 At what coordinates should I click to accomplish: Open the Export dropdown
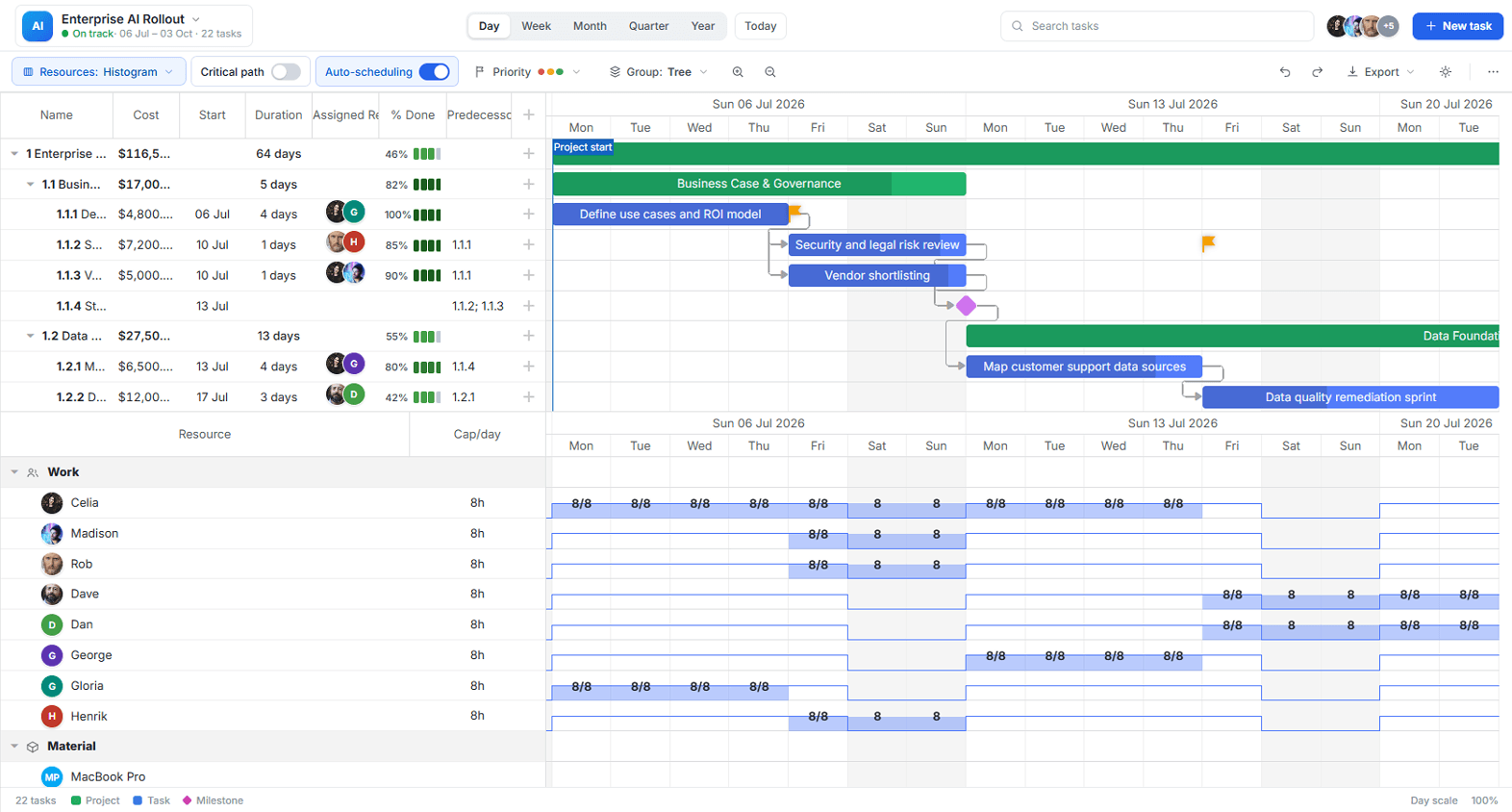1380,72
